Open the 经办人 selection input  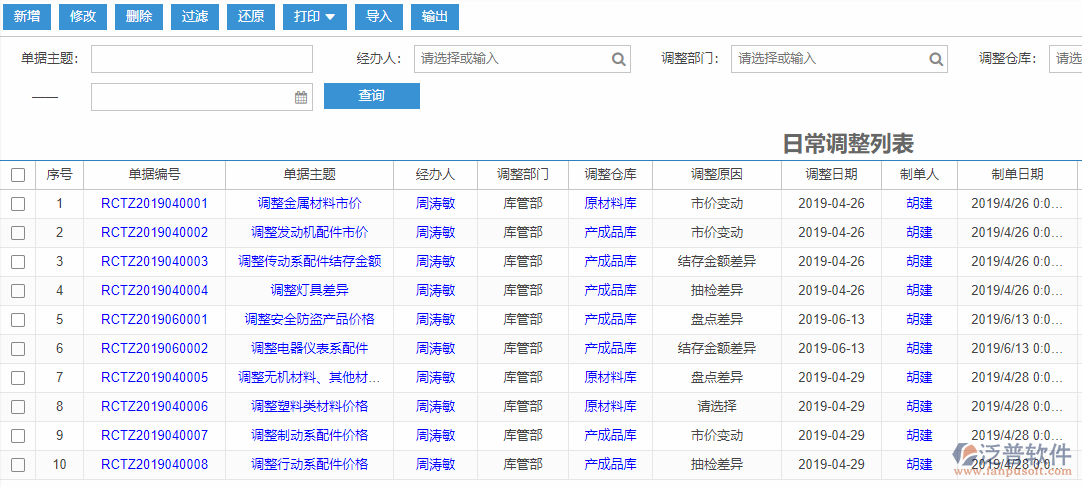tap(510, 59)
